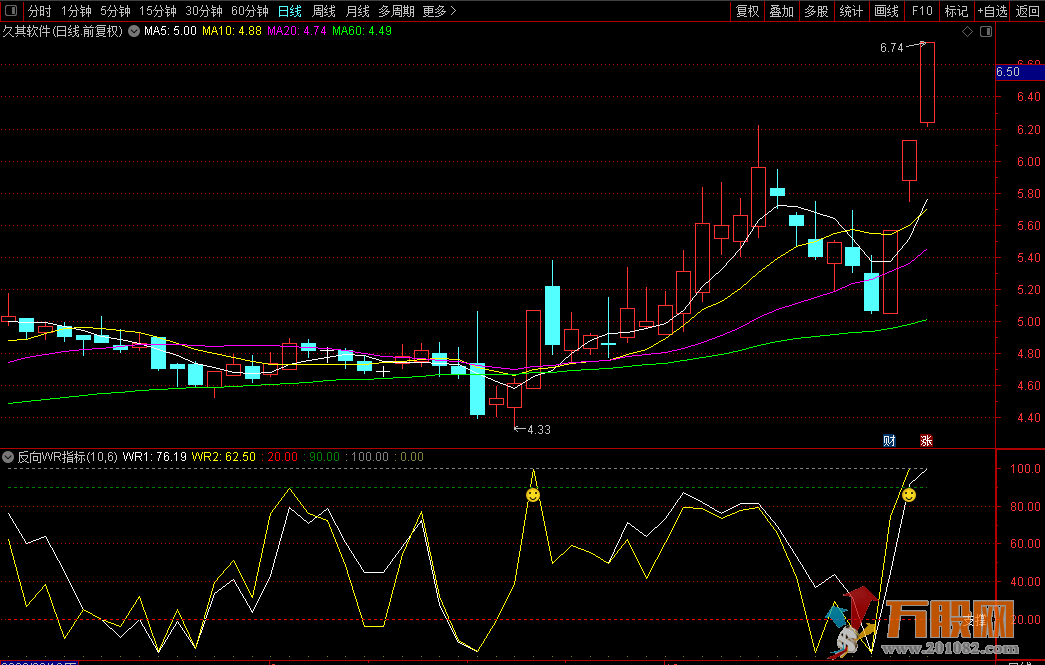Expand main chart indicator dropdown arrow

pyautogui.click(x=134, y=31)
